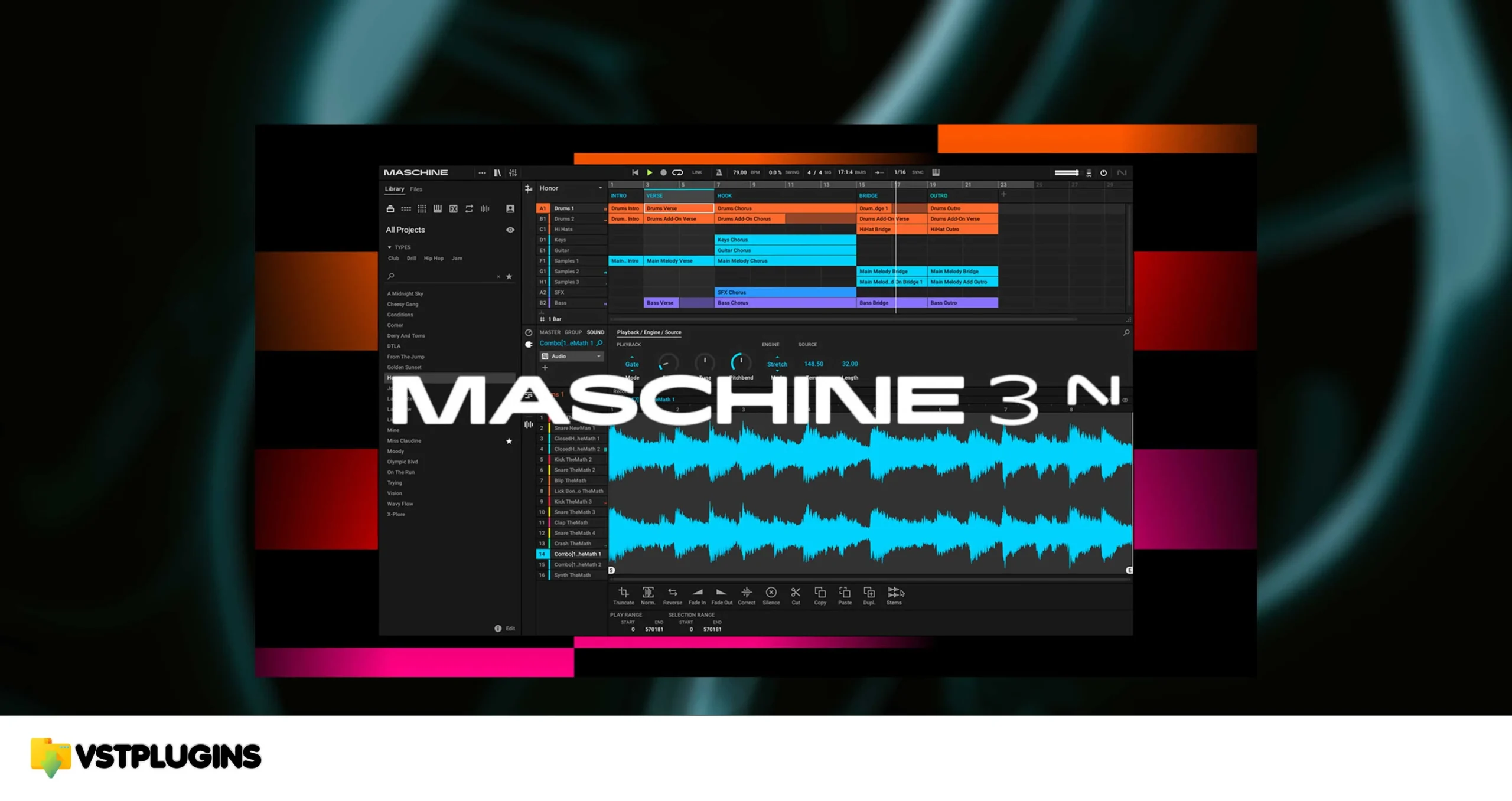Open the Stems separation tool

(x=895, y=592)
